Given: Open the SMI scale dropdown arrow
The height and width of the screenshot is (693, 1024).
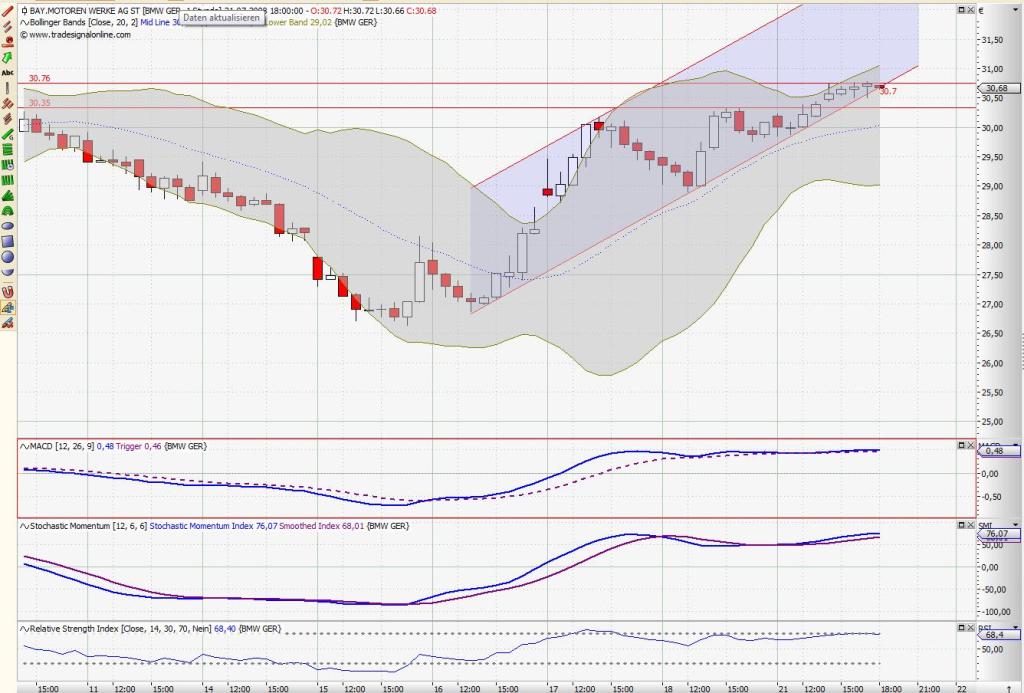Looking at the screenshot, I should [x=1016, y=526].
